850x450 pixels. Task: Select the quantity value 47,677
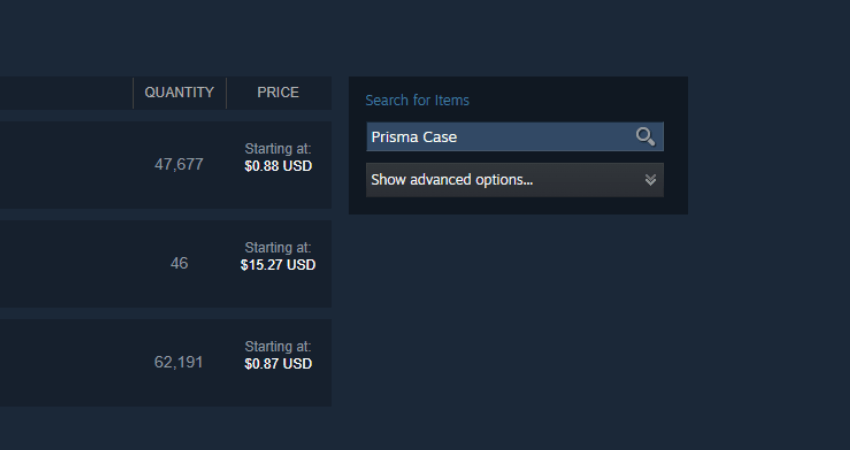click(179, 165)
